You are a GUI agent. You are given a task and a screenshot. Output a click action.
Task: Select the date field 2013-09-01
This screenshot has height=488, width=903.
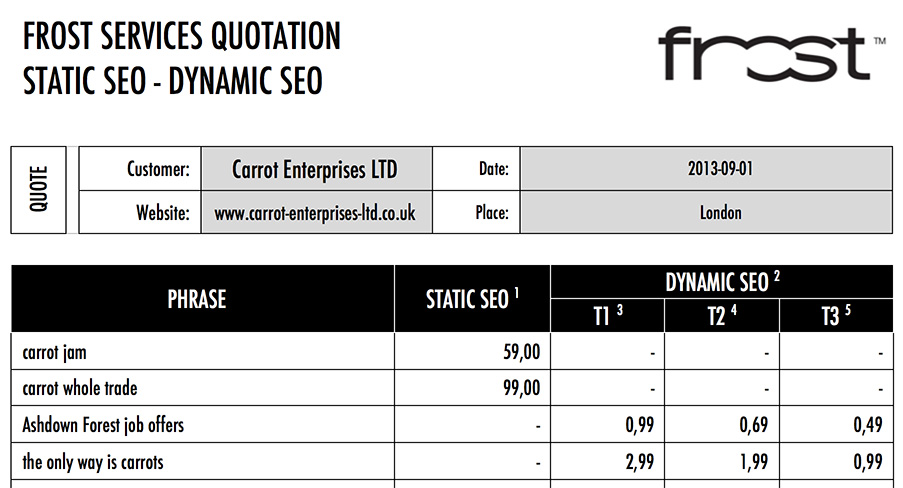pos(706,169)
